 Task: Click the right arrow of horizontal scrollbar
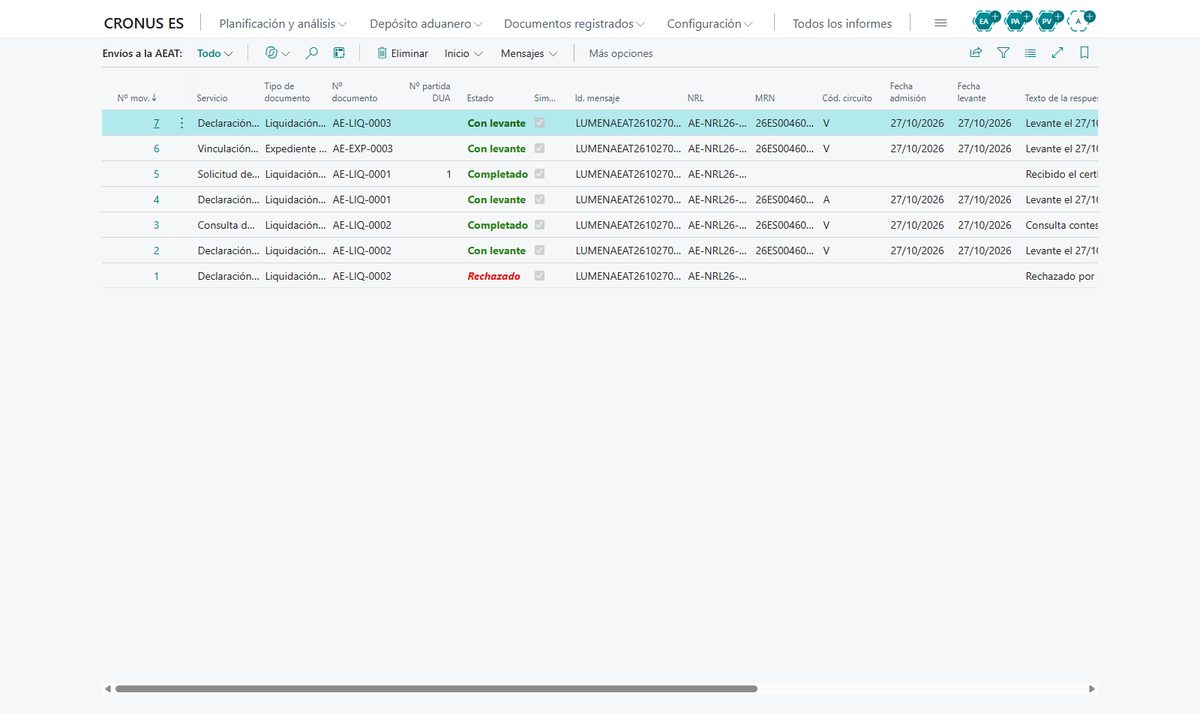click(x=1092, y=689)
